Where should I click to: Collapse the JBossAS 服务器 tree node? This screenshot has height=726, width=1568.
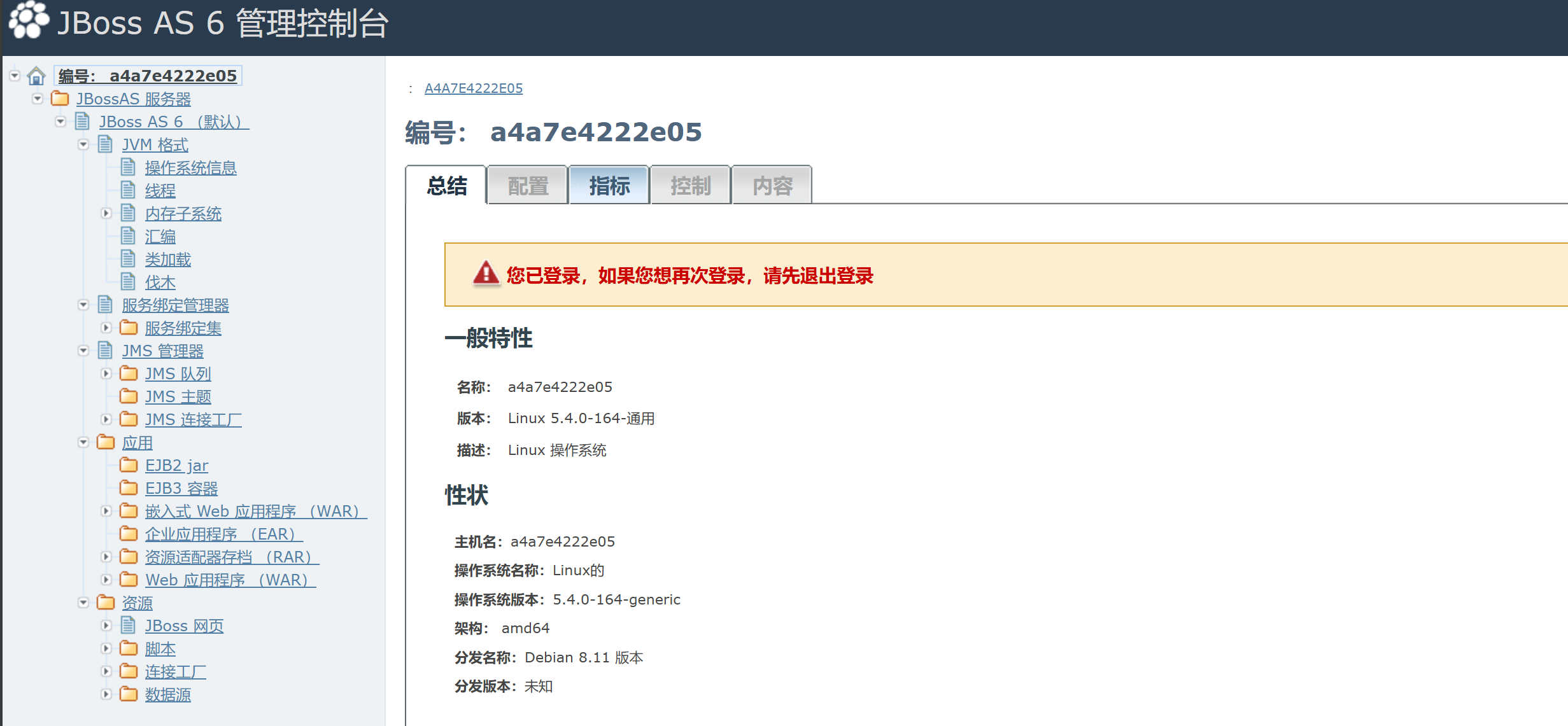coord(38,99)
